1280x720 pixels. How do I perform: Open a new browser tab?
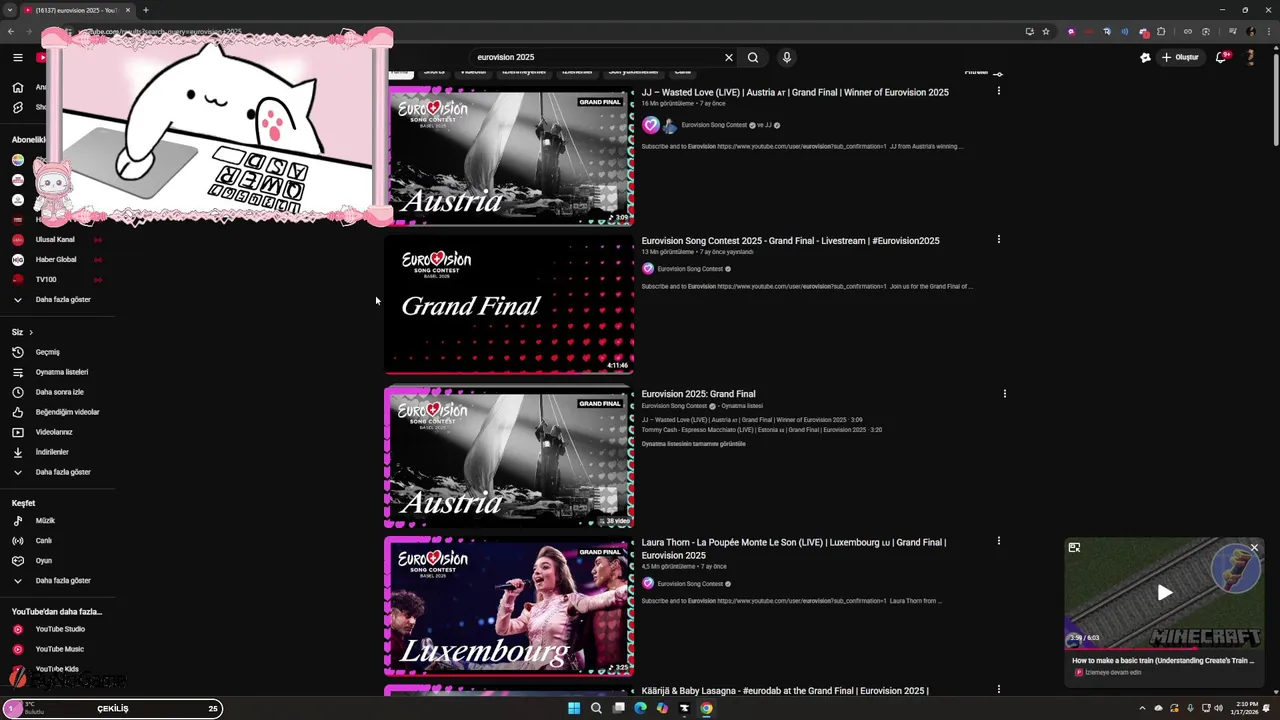146,10
